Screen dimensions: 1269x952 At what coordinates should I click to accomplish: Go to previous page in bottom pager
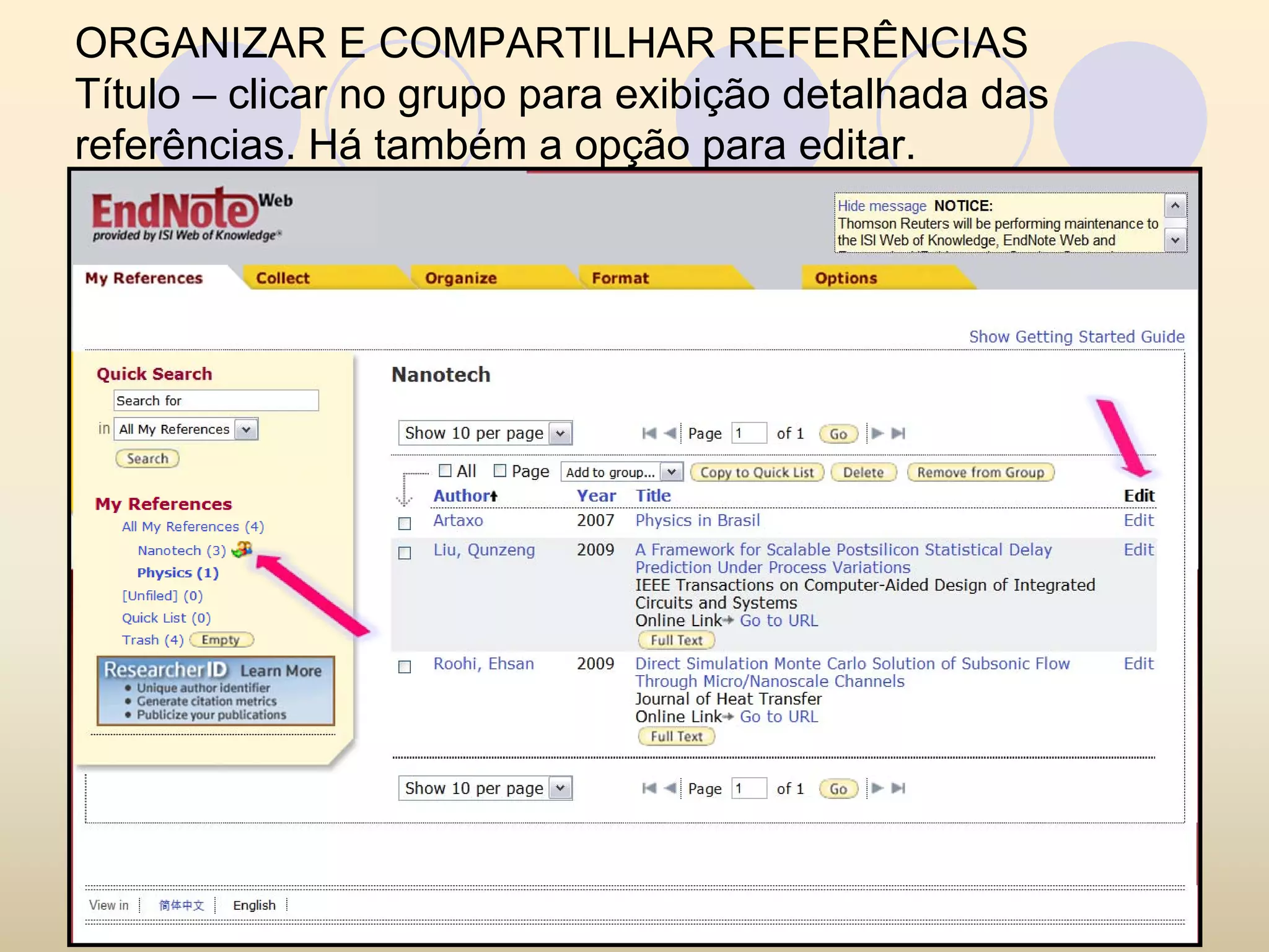tap(669, 788)
